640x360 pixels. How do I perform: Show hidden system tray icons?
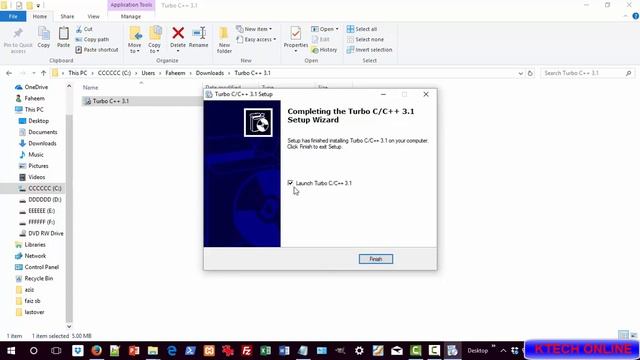[x=503, y=351]
